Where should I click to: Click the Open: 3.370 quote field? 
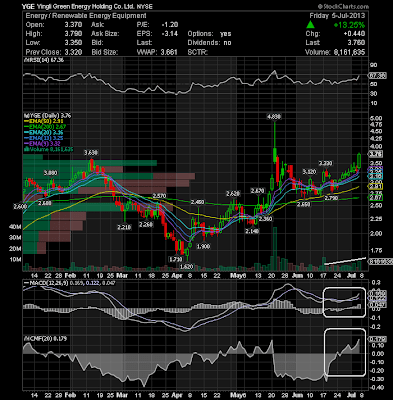coord(54,25)
